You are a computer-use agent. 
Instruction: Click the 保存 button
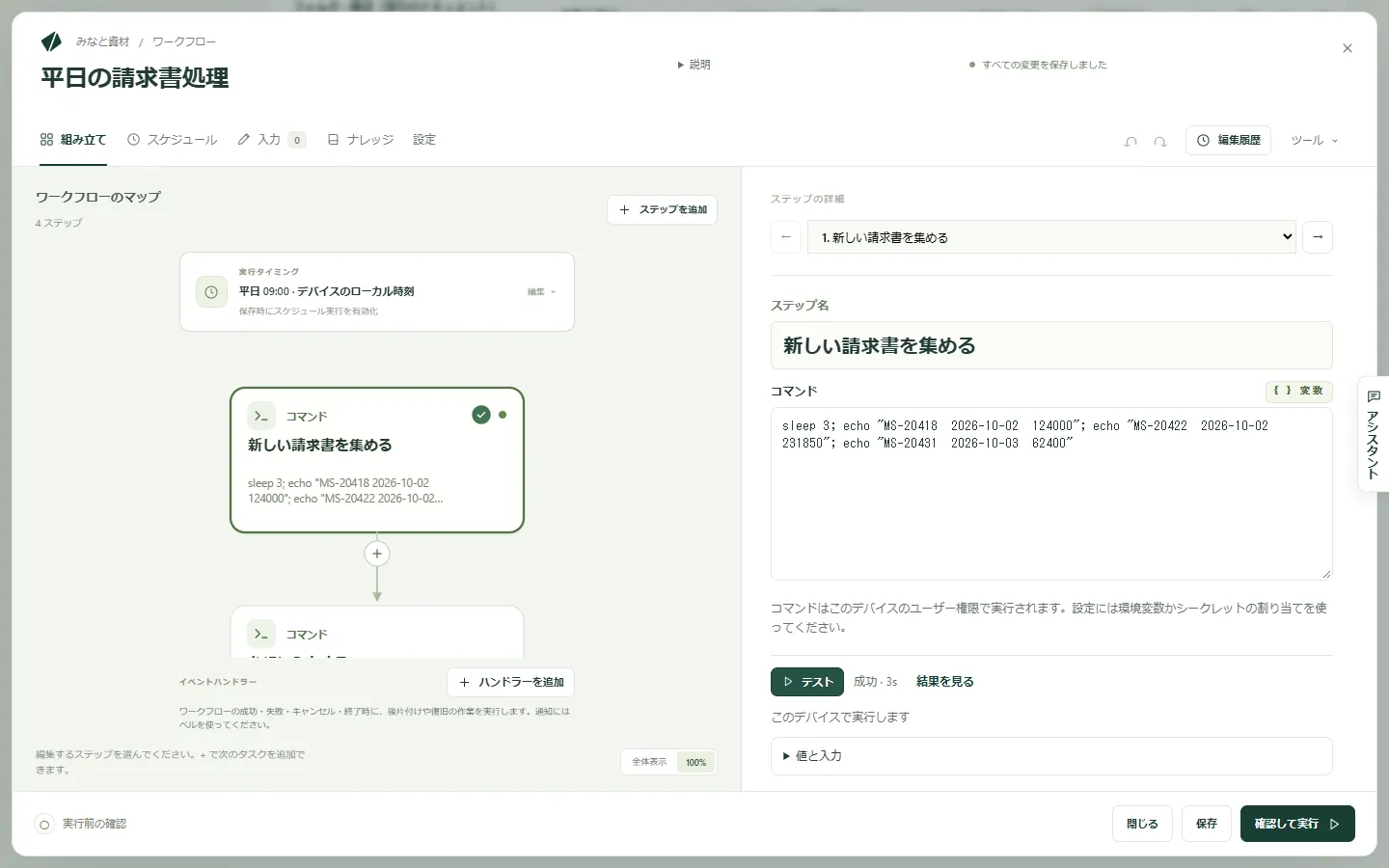click(x=1207, y=825)
